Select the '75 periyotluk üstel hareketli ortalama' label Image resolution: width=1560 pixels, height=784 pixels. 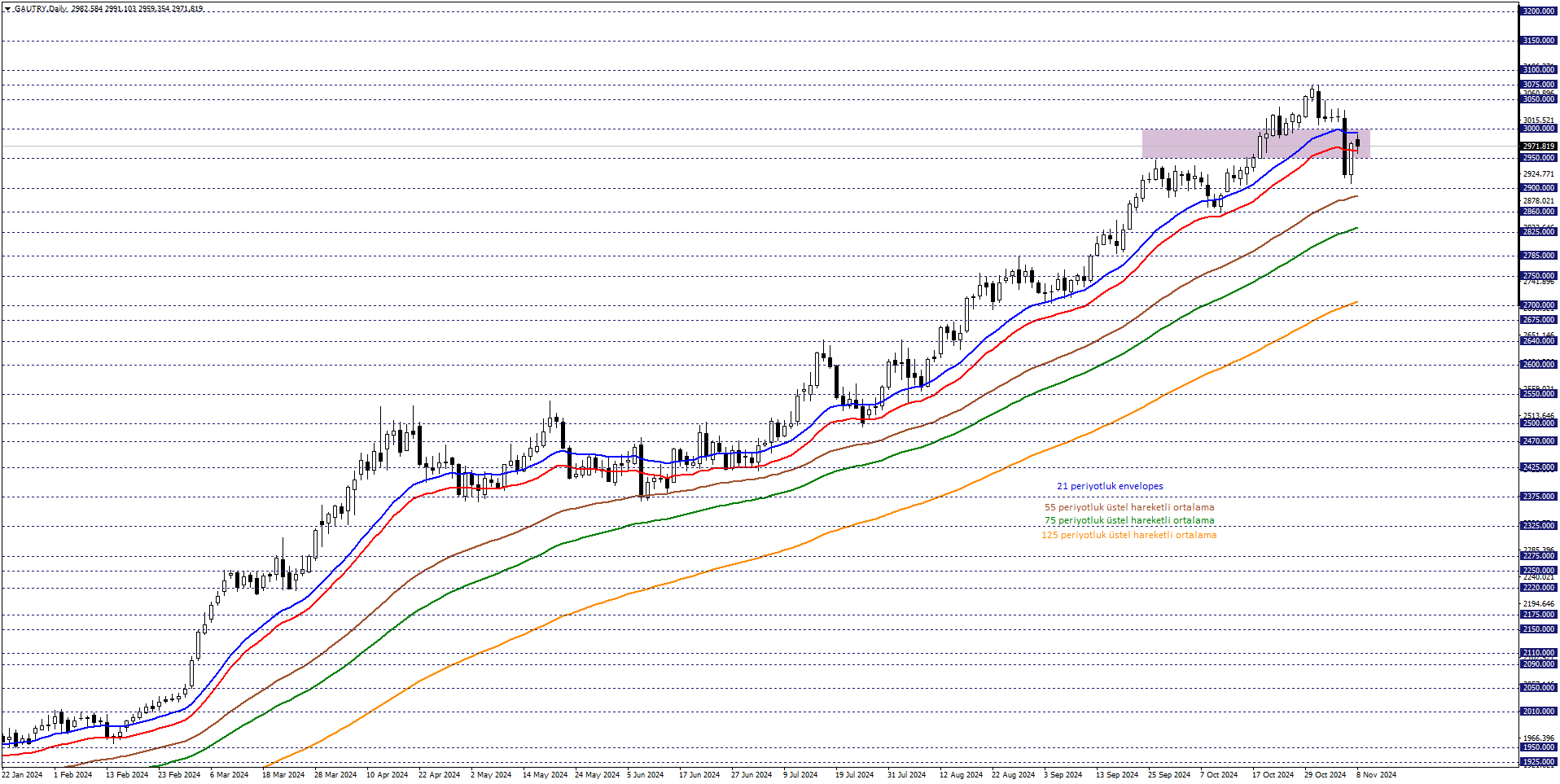pos(1129,520)
